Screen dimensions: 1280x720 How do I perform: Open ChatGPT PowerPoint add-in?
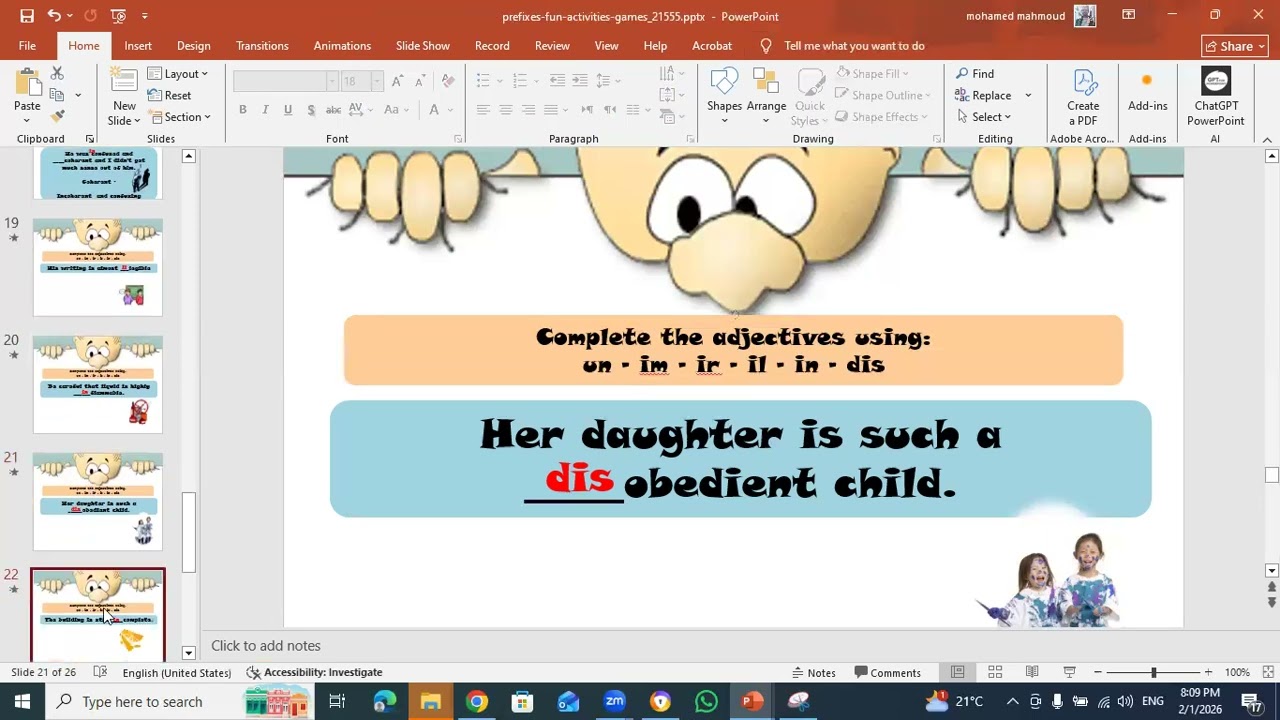coord(1216,97)
